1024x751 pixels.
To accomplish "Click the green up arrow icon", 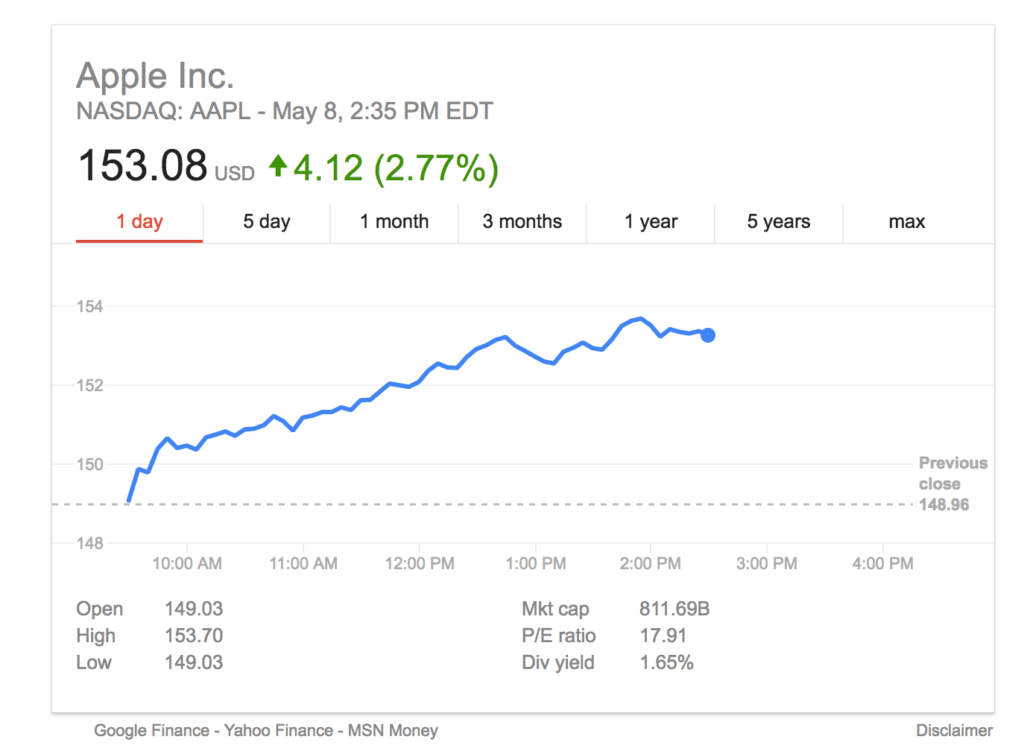I will click(x=277, y=167).
